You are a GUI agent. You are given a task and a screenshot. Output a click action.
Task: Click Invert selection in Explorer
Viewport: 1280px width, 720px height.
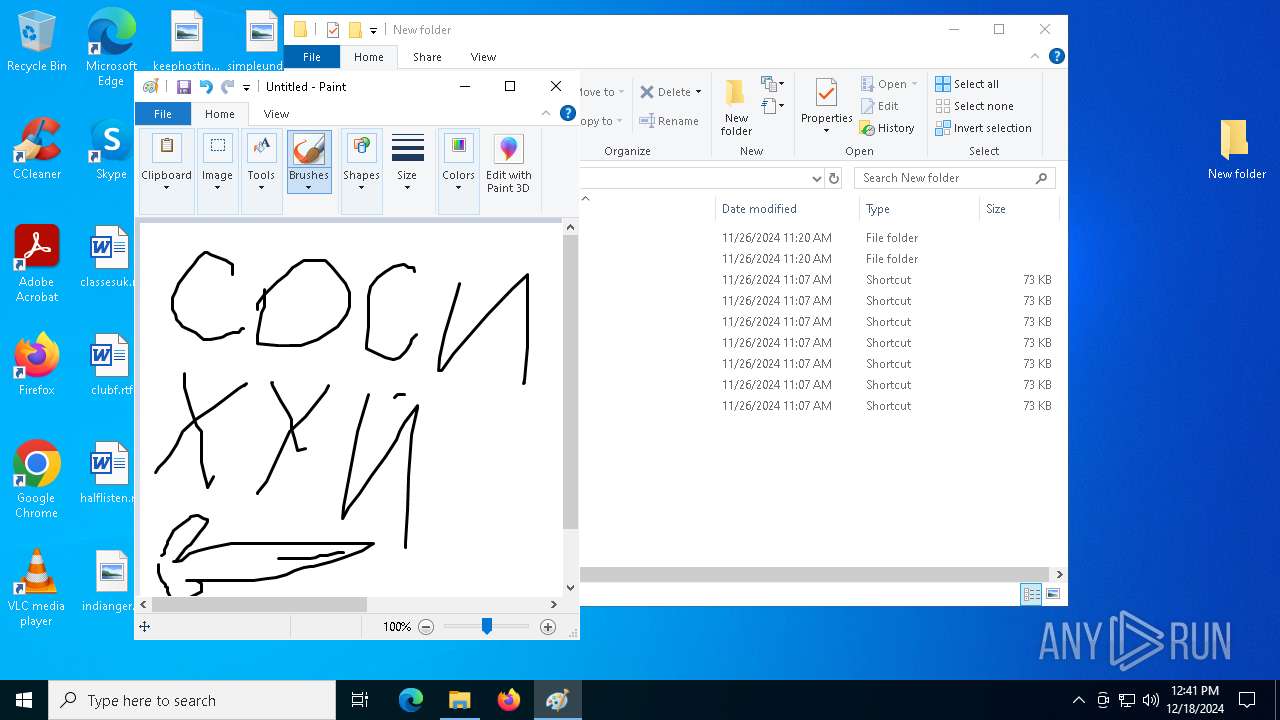click(x=983, y=128)
